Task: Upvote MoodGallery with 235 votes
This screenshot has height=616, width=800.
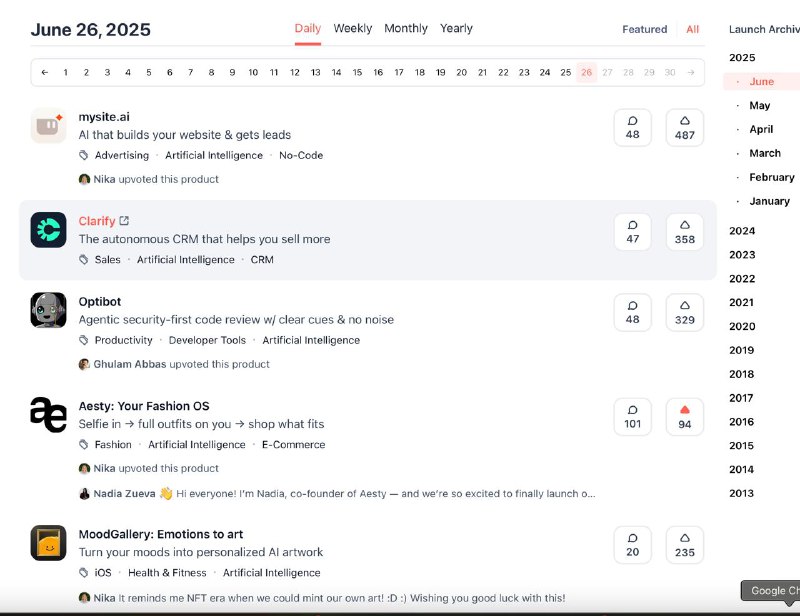Action: point(685,545)
